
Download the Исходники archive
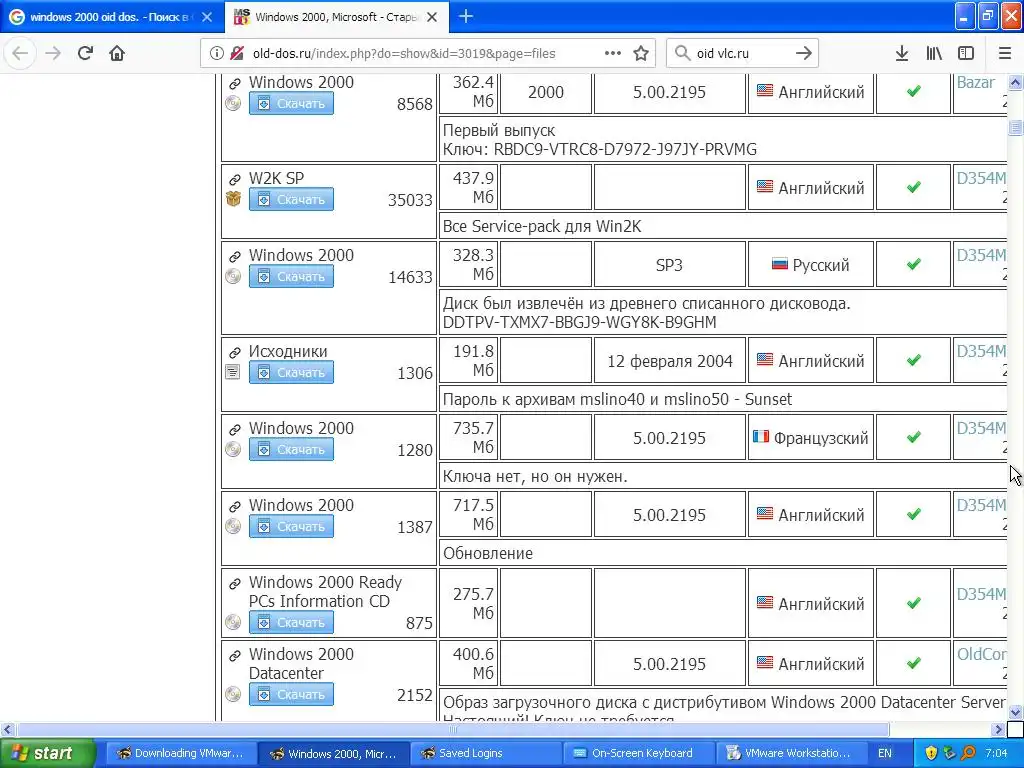291,372
